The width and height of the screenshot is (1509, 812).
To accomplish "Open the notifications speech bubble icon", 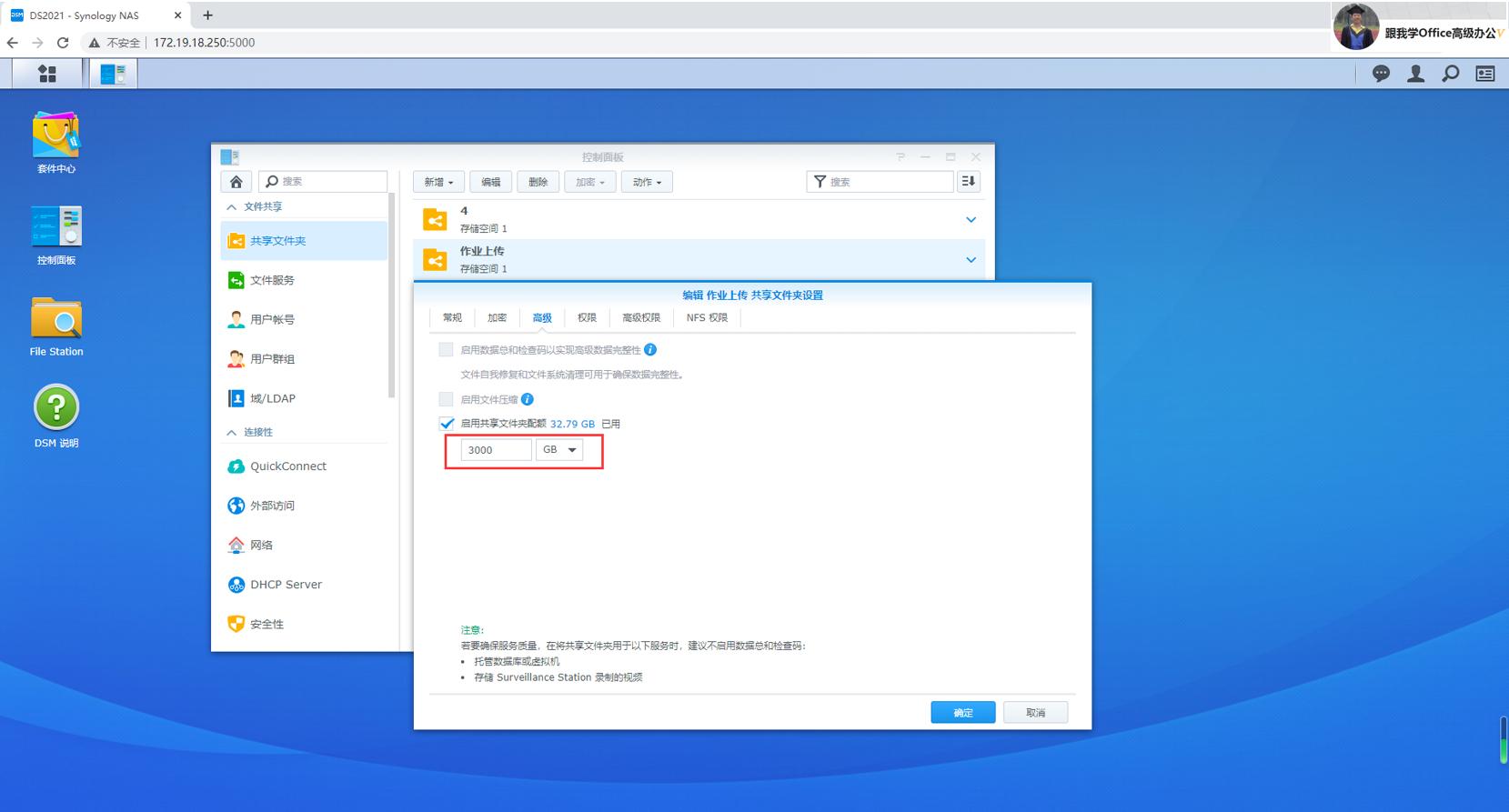I will [x=1381, y=74].
